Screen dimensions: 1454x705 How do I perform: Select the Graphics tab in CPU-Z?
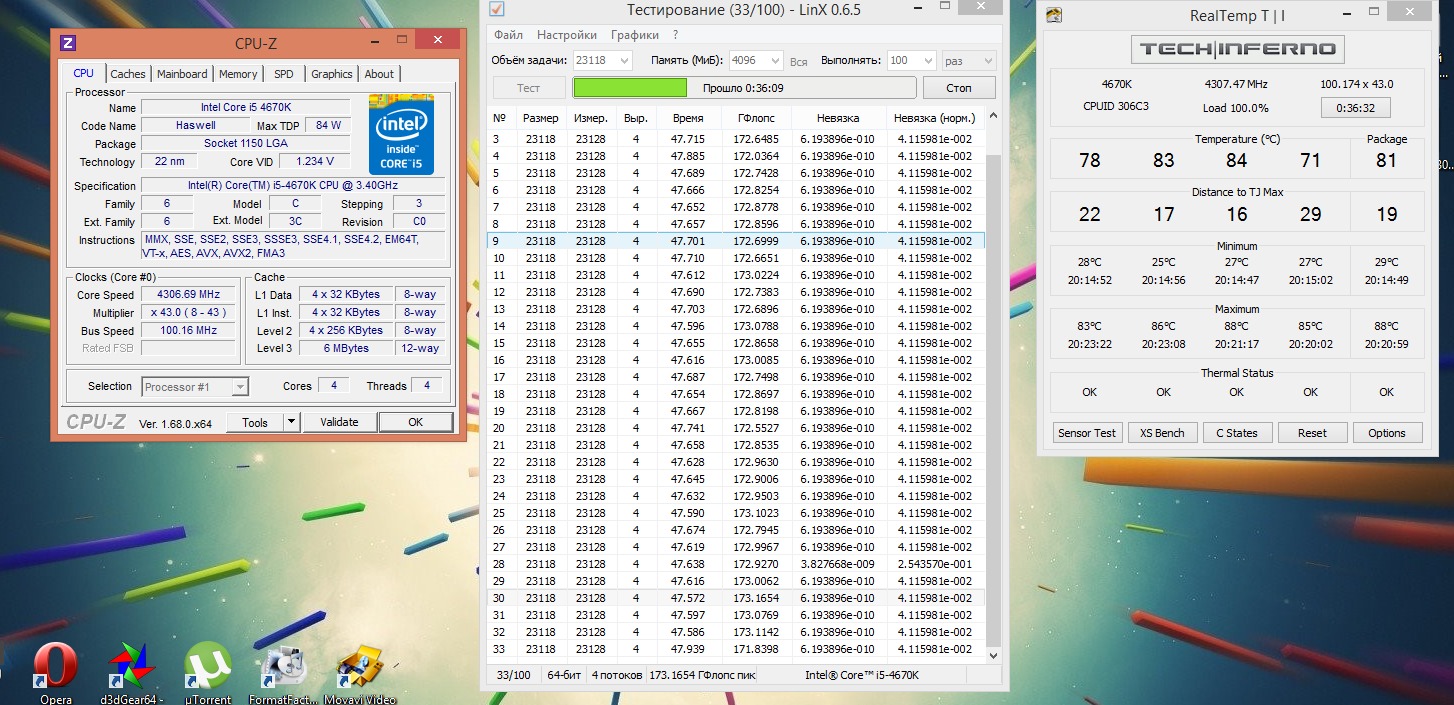tap(332, 74)
